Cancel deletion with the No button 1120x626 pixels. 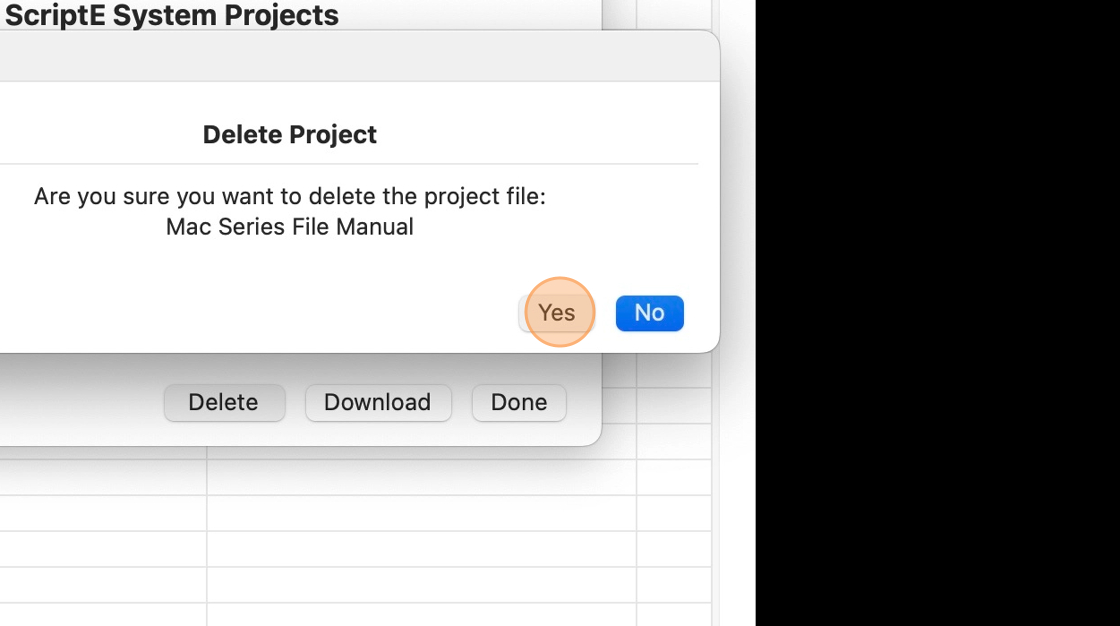point(649,313)
